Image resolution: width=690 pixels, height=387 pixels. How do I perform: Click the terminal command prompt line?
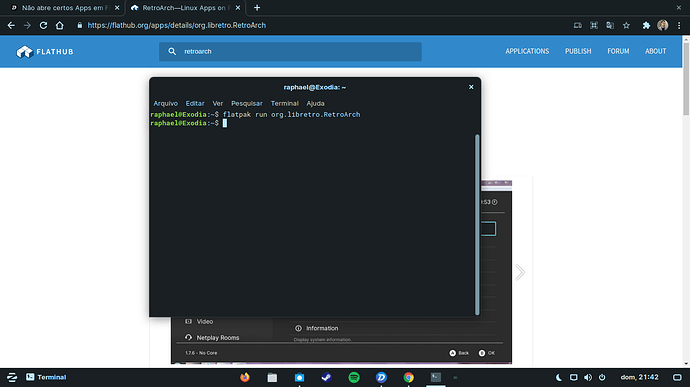pos(188,123)
